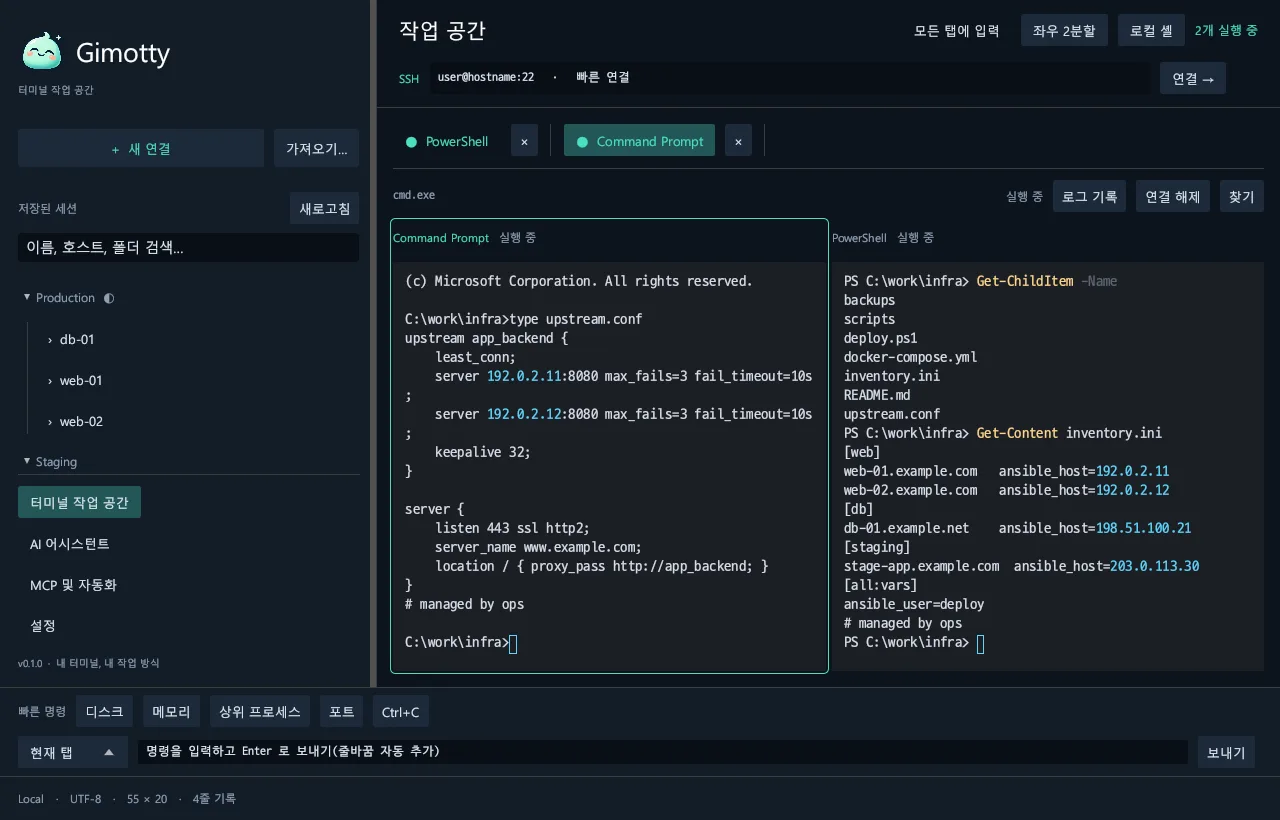1280x820 pixels.
Task: Click the 로그 기록 button
Action: (1090, 196)
